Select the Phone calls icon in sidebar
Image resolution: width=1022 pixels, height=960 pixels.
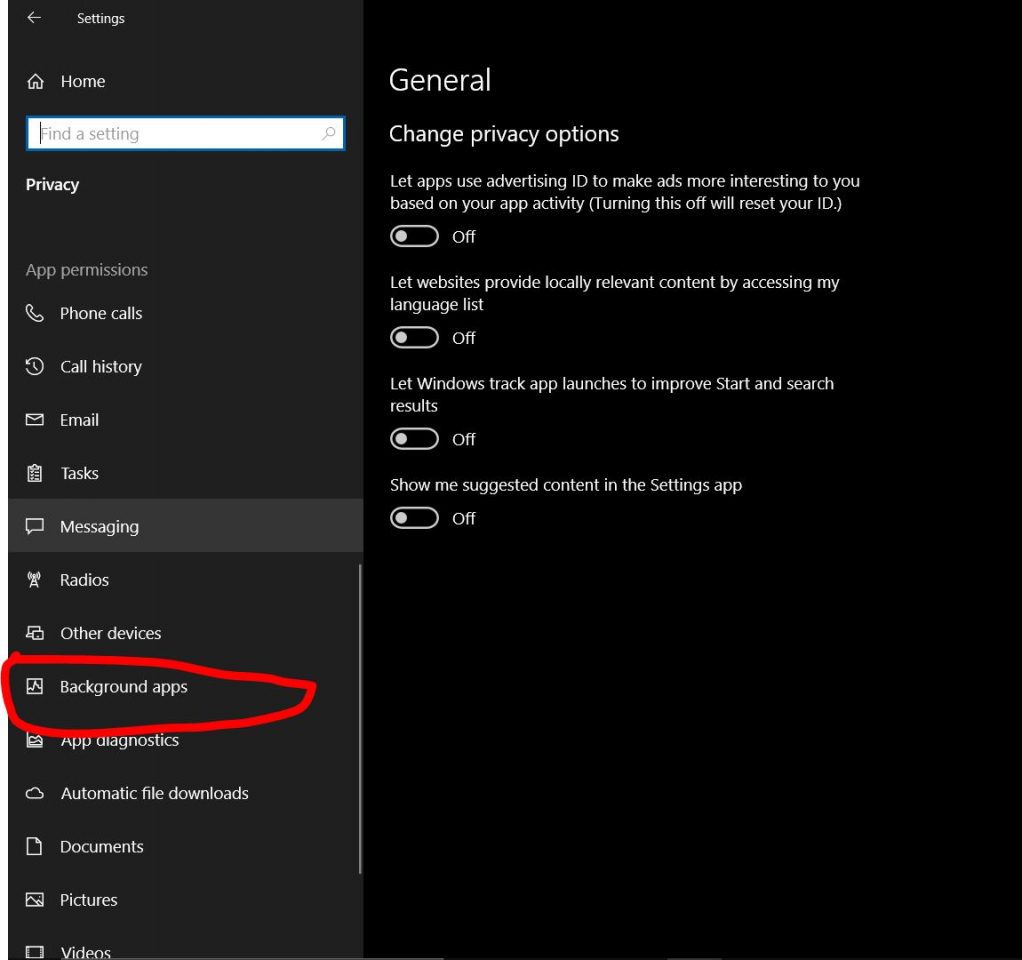tap(35, 313)
